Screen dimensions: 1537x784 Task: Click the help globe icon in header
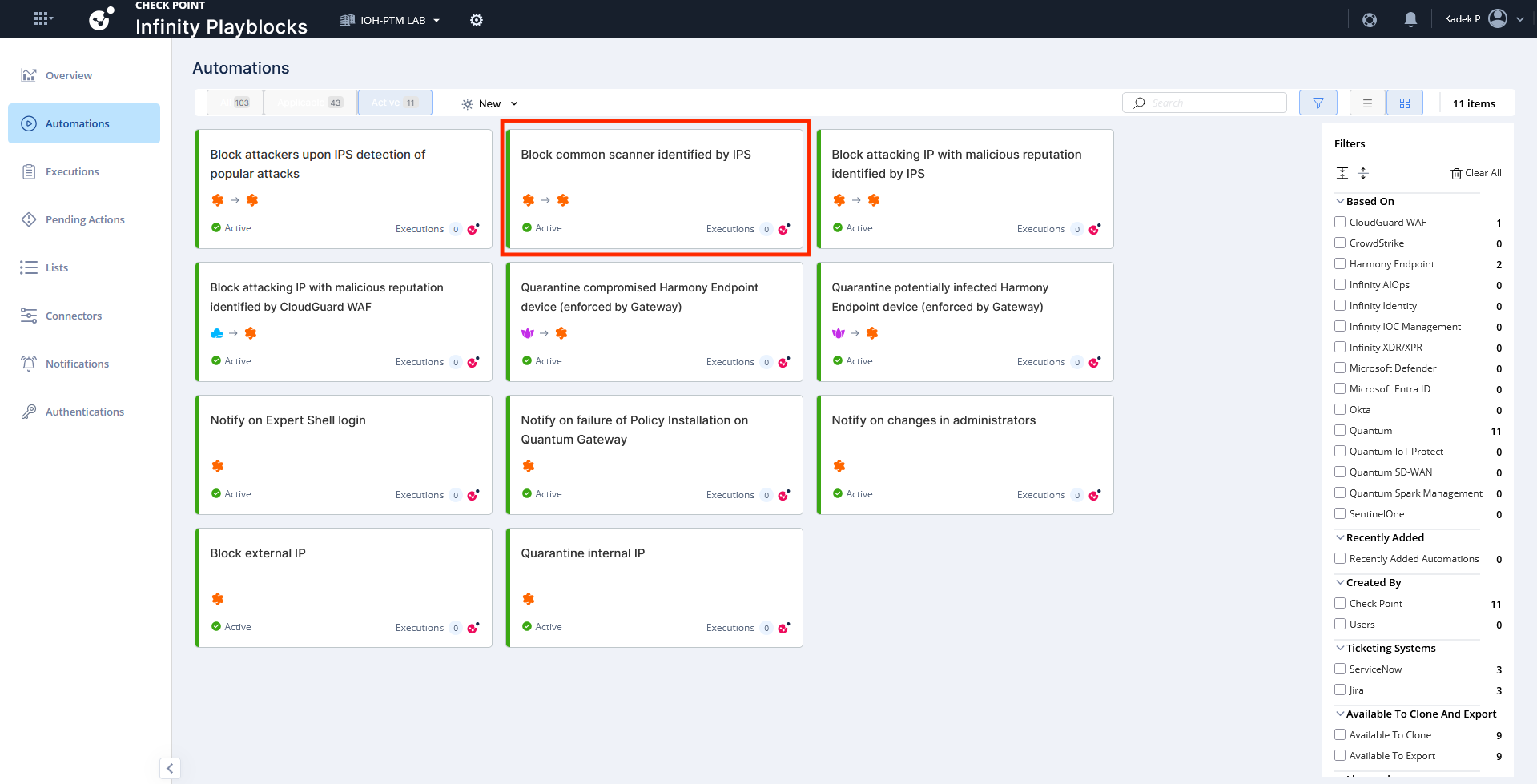(x=1370, y=19)
